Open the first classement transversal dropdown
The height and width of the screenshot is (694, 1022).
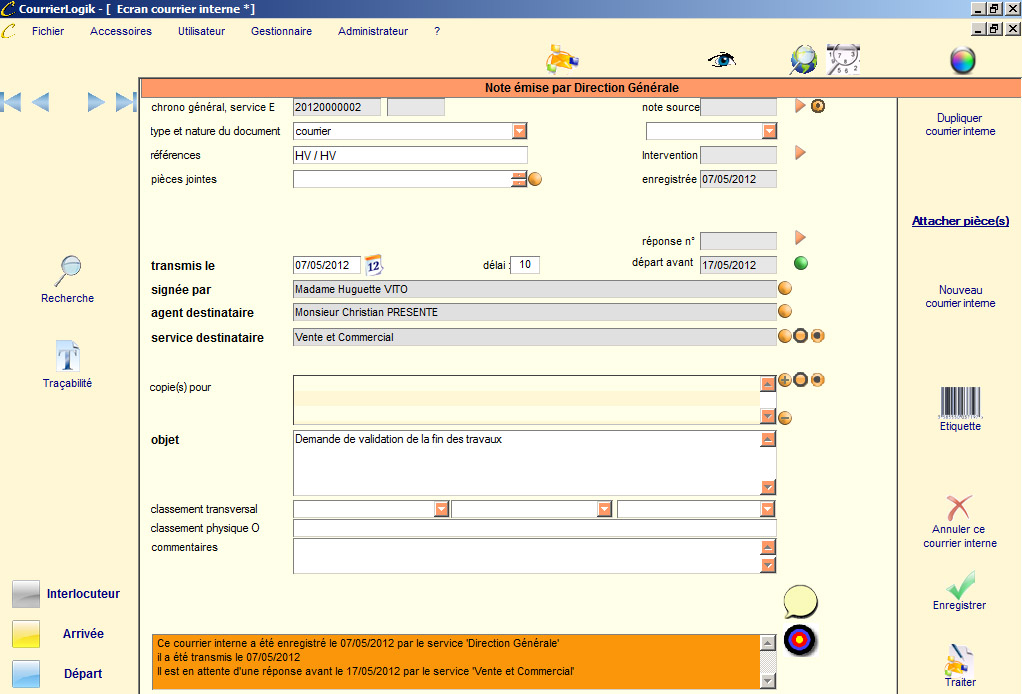441,510
